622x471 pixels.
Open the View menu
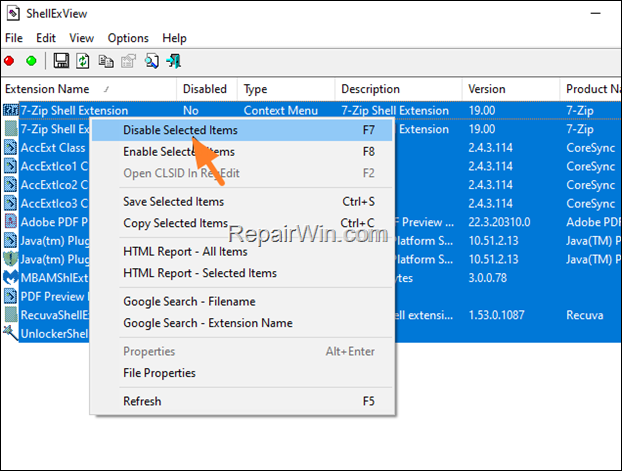coord(81,38)
